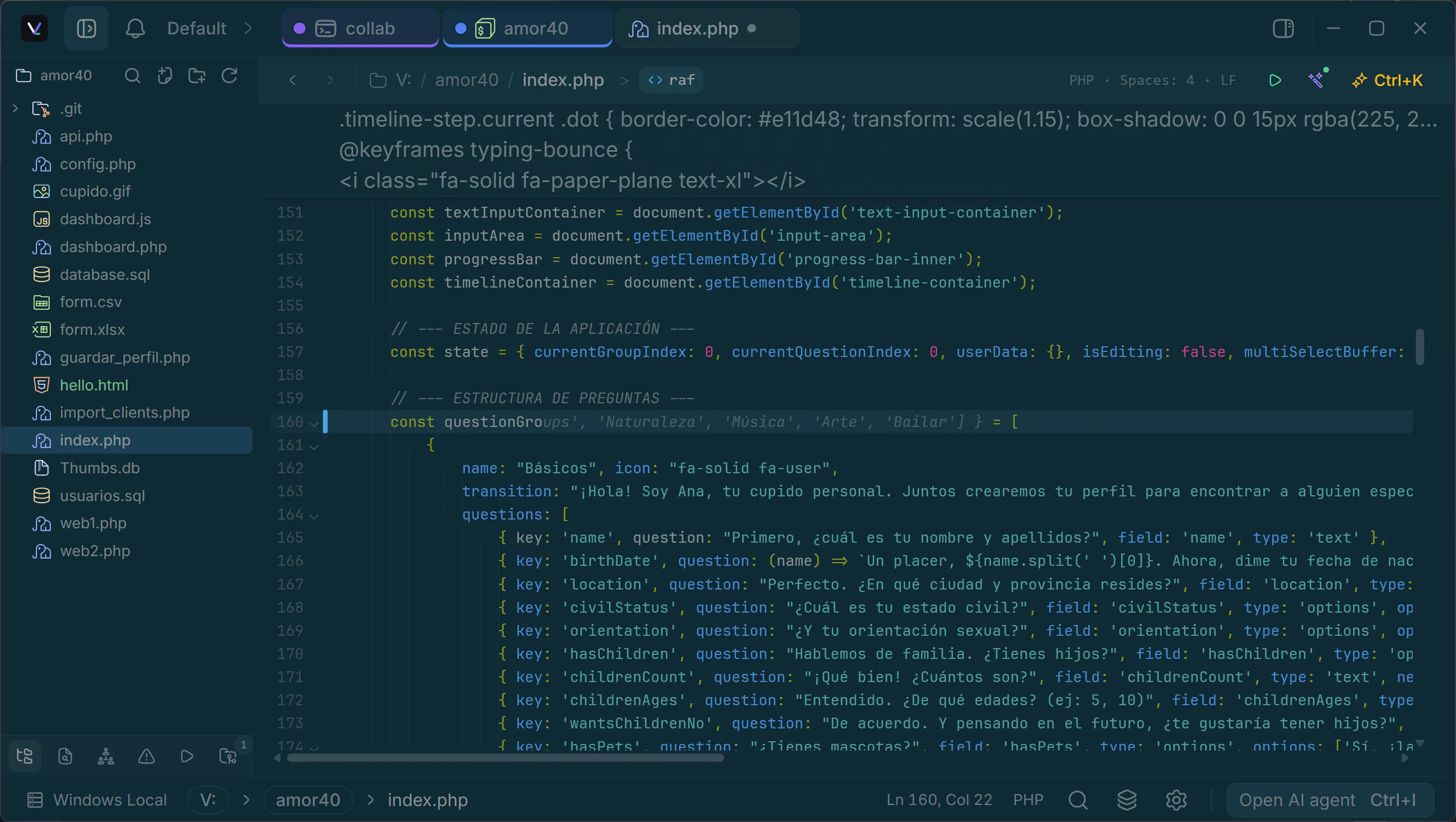Click amor40 in bottom path bar
This screenshot has height=822, width=1456.
tap(308, 800)
